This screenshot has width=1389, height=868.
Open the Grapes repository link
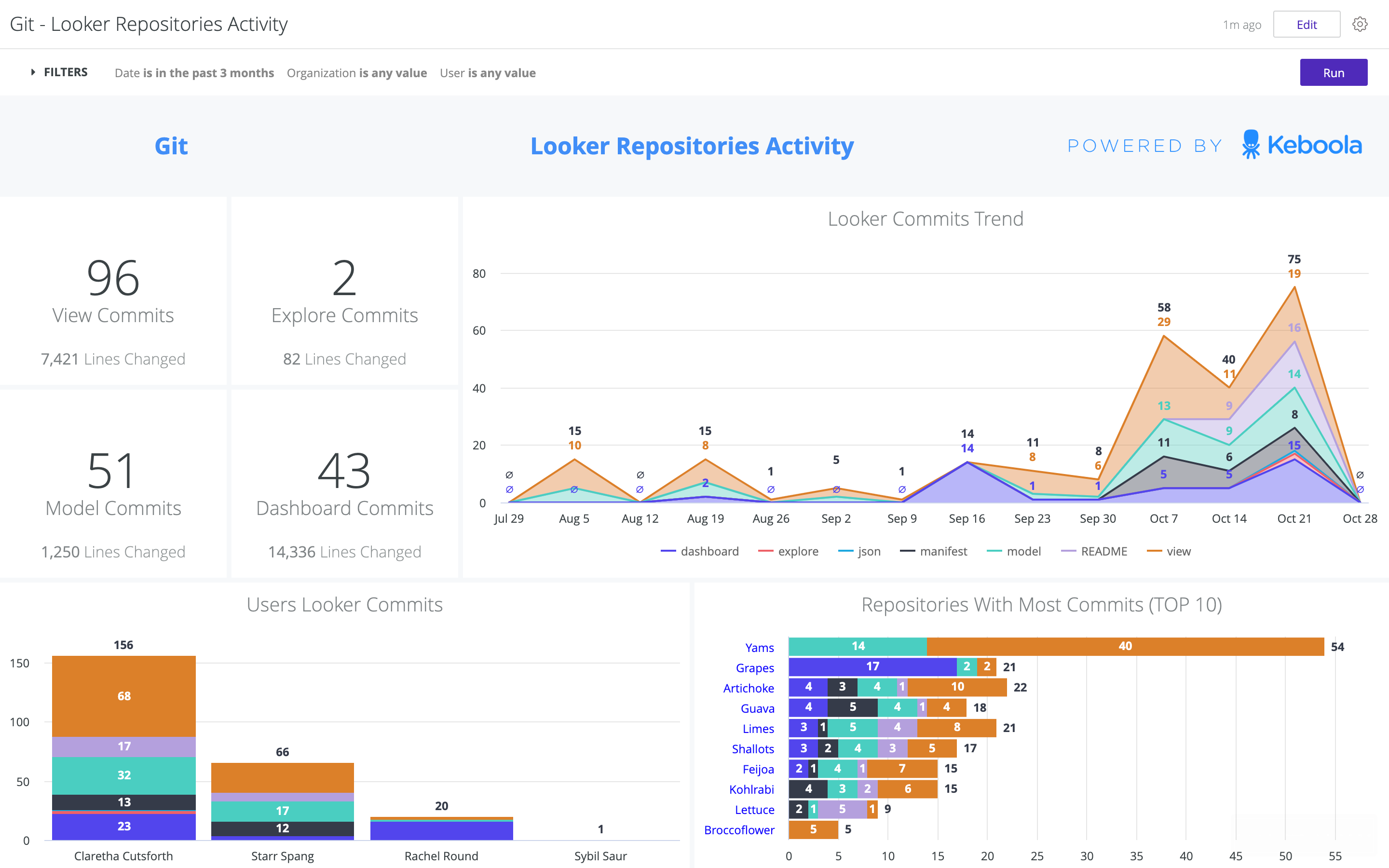point(755,668)
